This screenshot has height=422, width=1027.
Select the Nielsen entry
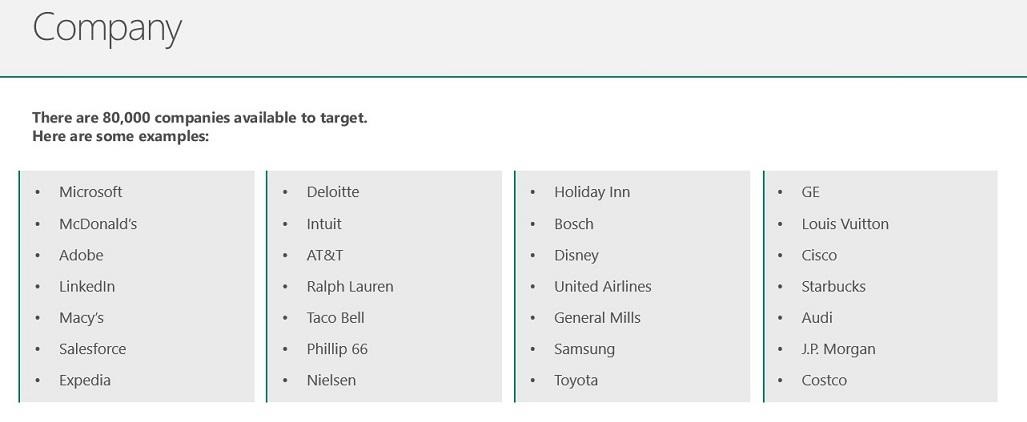331,380
